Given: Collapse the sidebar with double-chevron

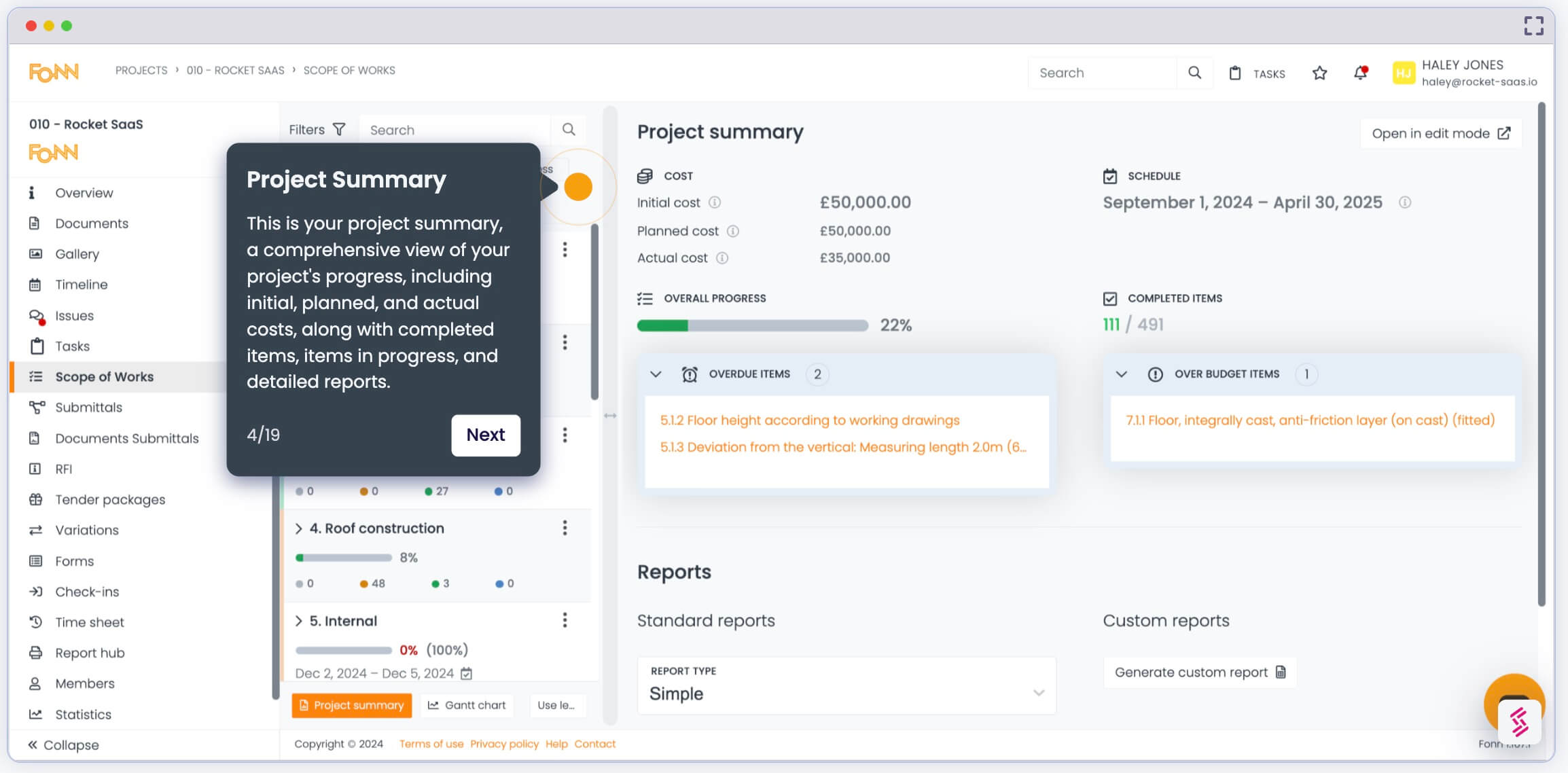Looking at the screenshot, I should pos(33,745).
